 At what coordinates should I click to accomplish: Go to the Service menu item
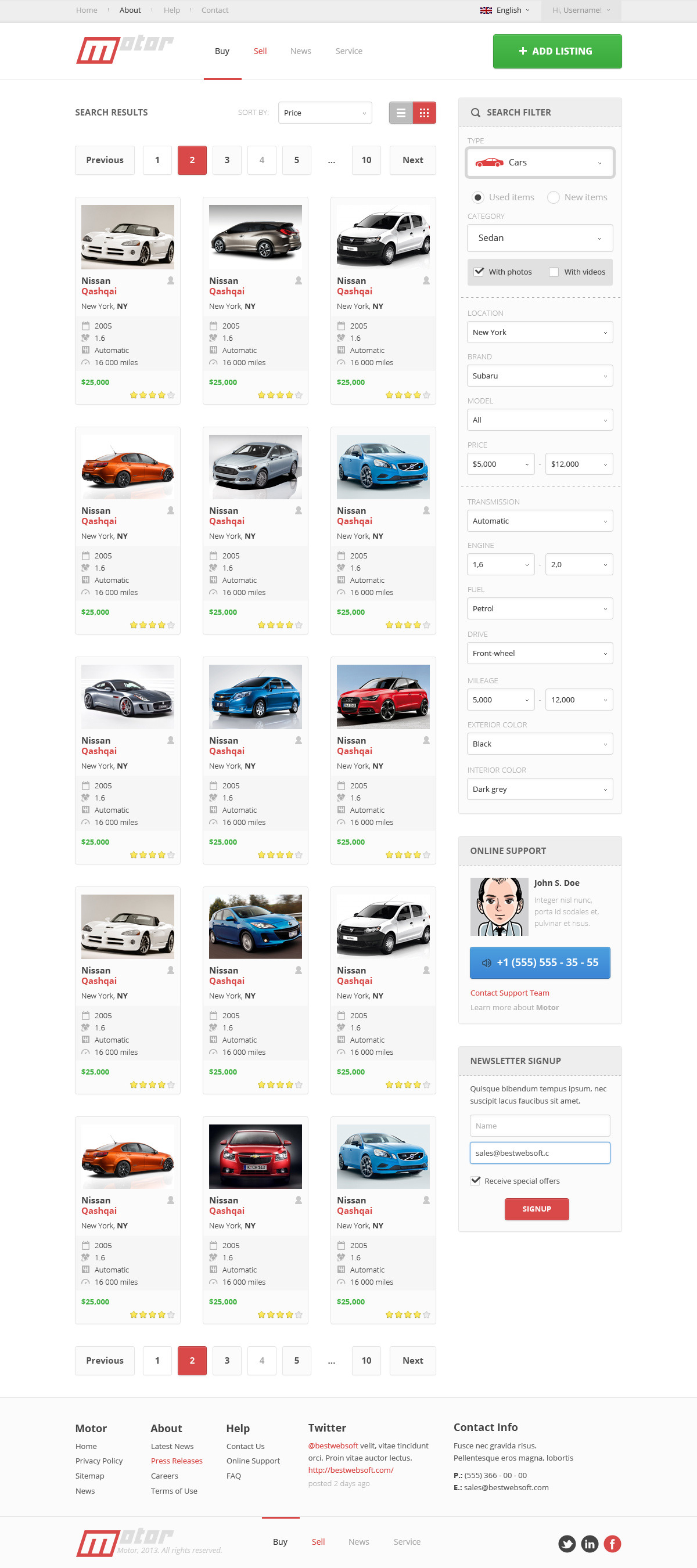349,51
